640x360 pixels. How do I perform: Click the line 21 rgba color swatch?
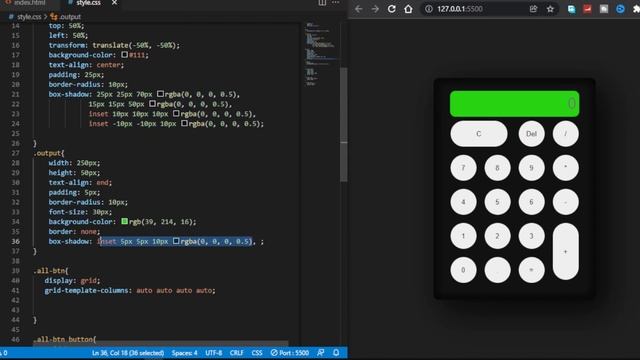pyautogui.click(x=160, y=93)
